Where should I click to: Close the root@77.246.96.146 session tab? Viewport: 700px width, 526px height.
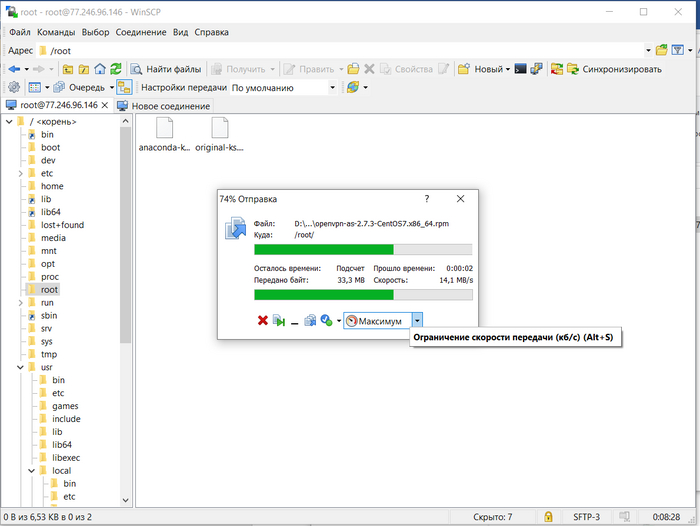[x=105, y=105]
